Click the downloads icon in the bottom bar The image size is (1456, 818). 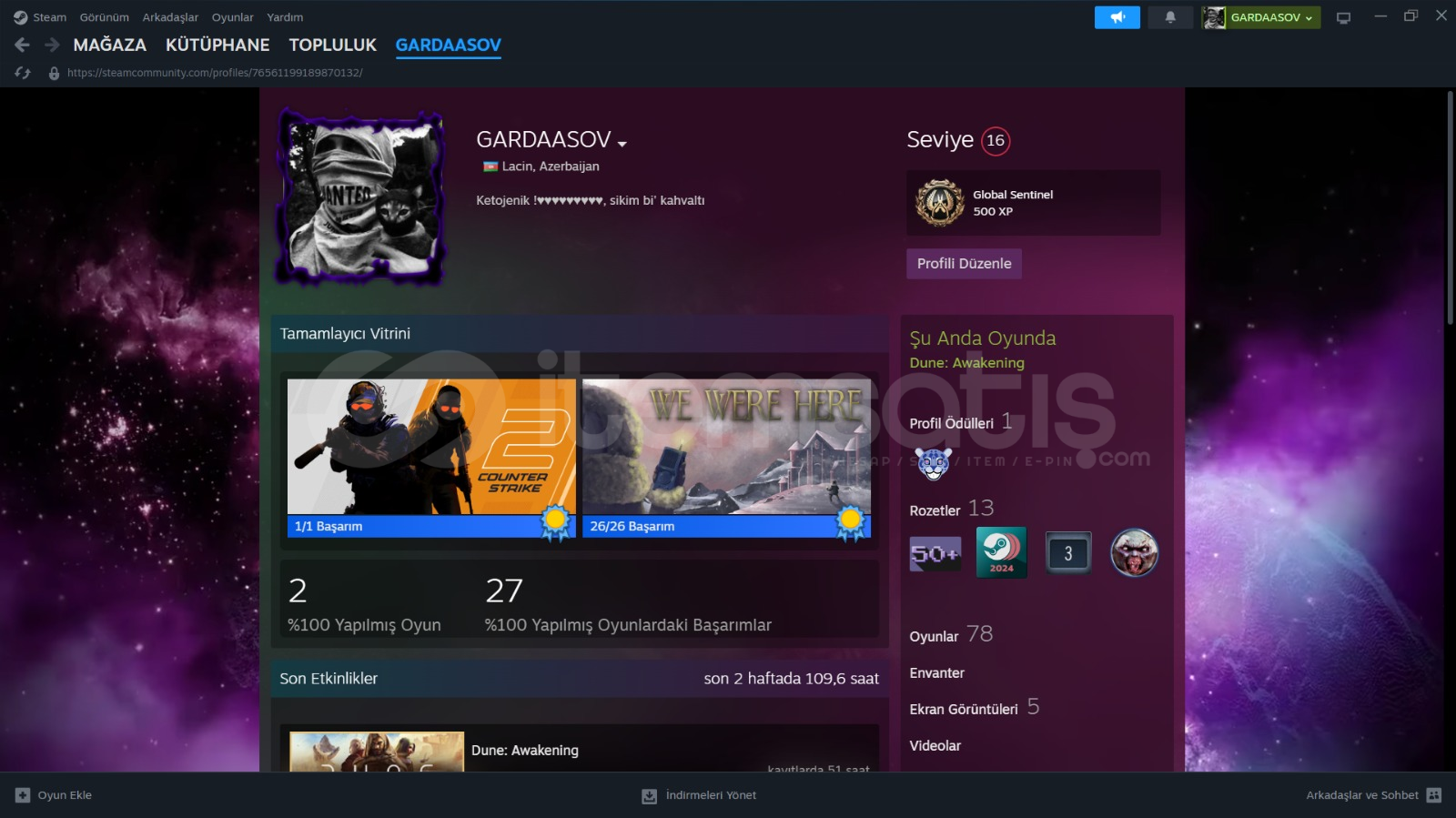pyautogui.click(x=649, y=796)
